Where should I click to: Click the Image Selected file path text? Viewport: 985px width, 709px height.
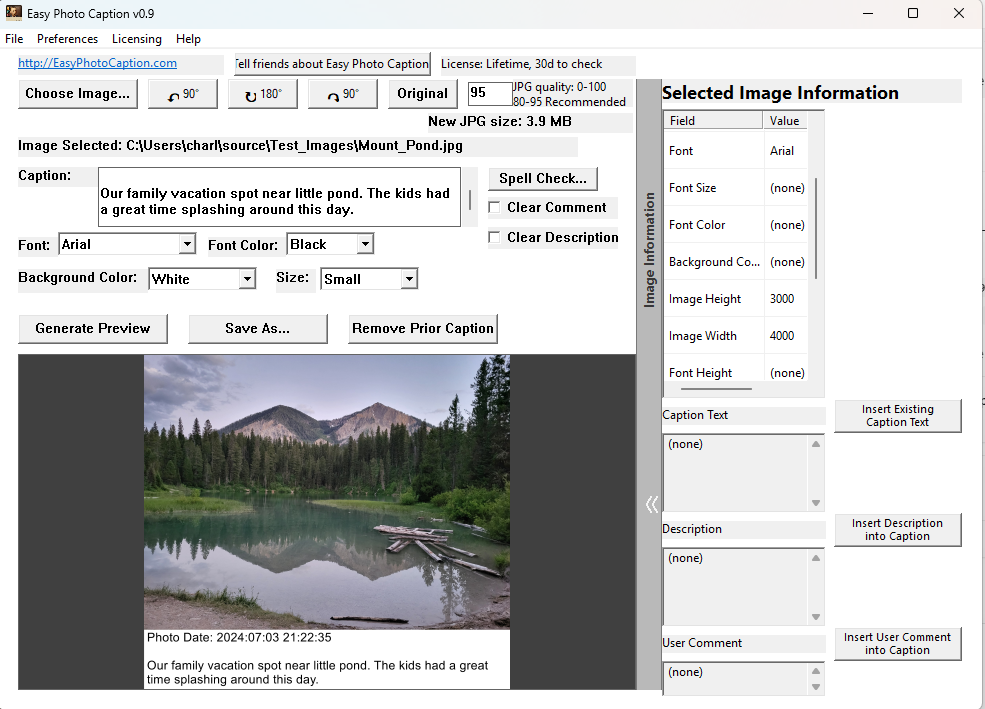pyautogui.click(x=241, y=146)
